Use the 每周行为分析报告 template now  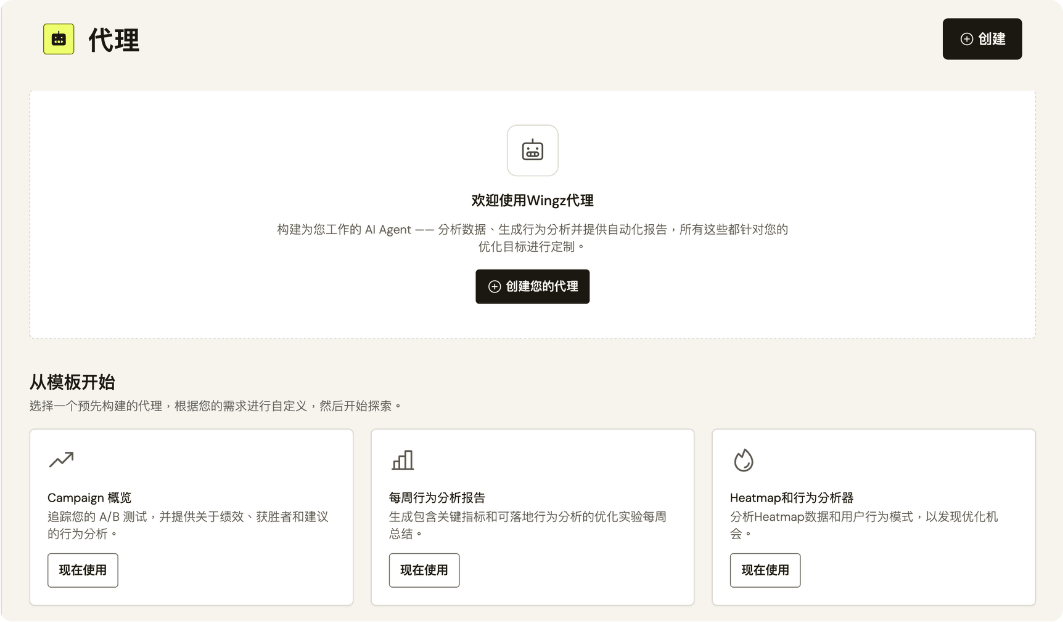[424, 570]
